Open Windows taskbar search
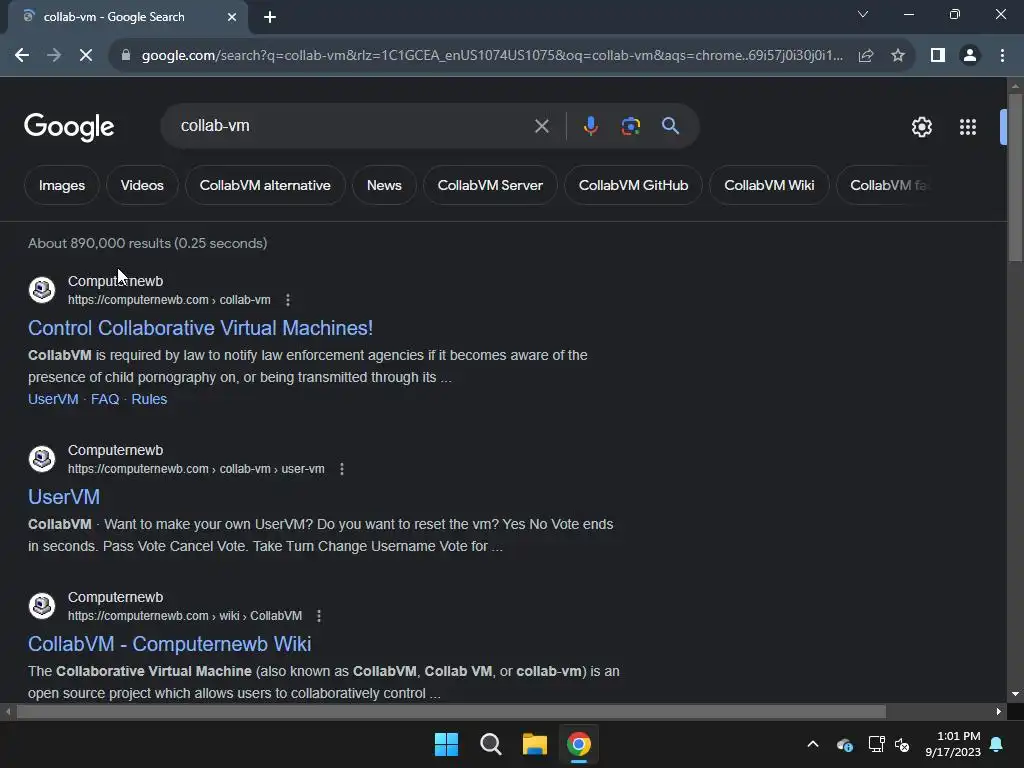Screen dimensions: 1024x768 [490, 744]
